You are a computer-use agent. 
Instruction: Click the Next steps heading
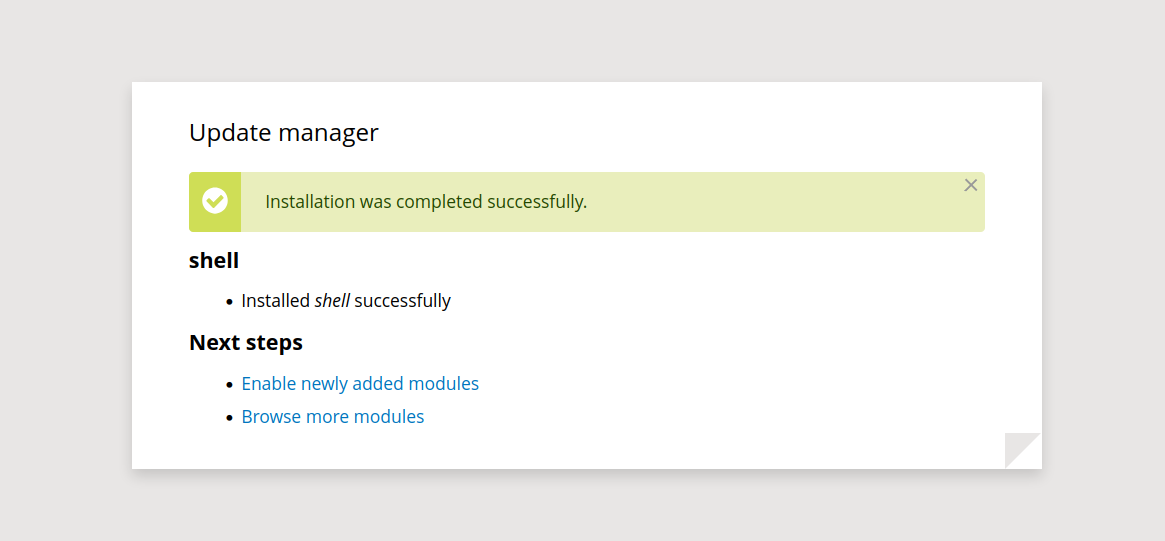[x=246, y=343]
